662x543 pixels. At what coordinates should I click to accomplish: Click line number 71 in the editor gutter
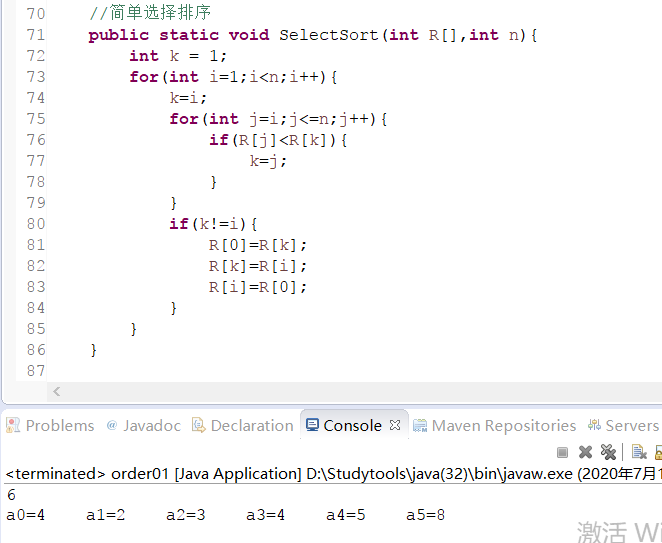[35, 35]
